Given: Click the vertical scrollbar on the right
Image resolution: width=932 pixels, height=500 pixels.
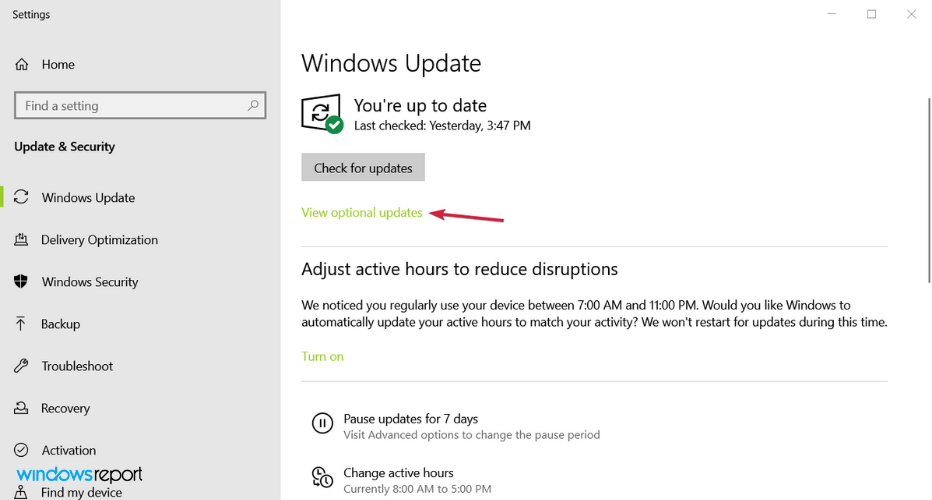Looking at the screenshot, I should [x=929, y=190].
